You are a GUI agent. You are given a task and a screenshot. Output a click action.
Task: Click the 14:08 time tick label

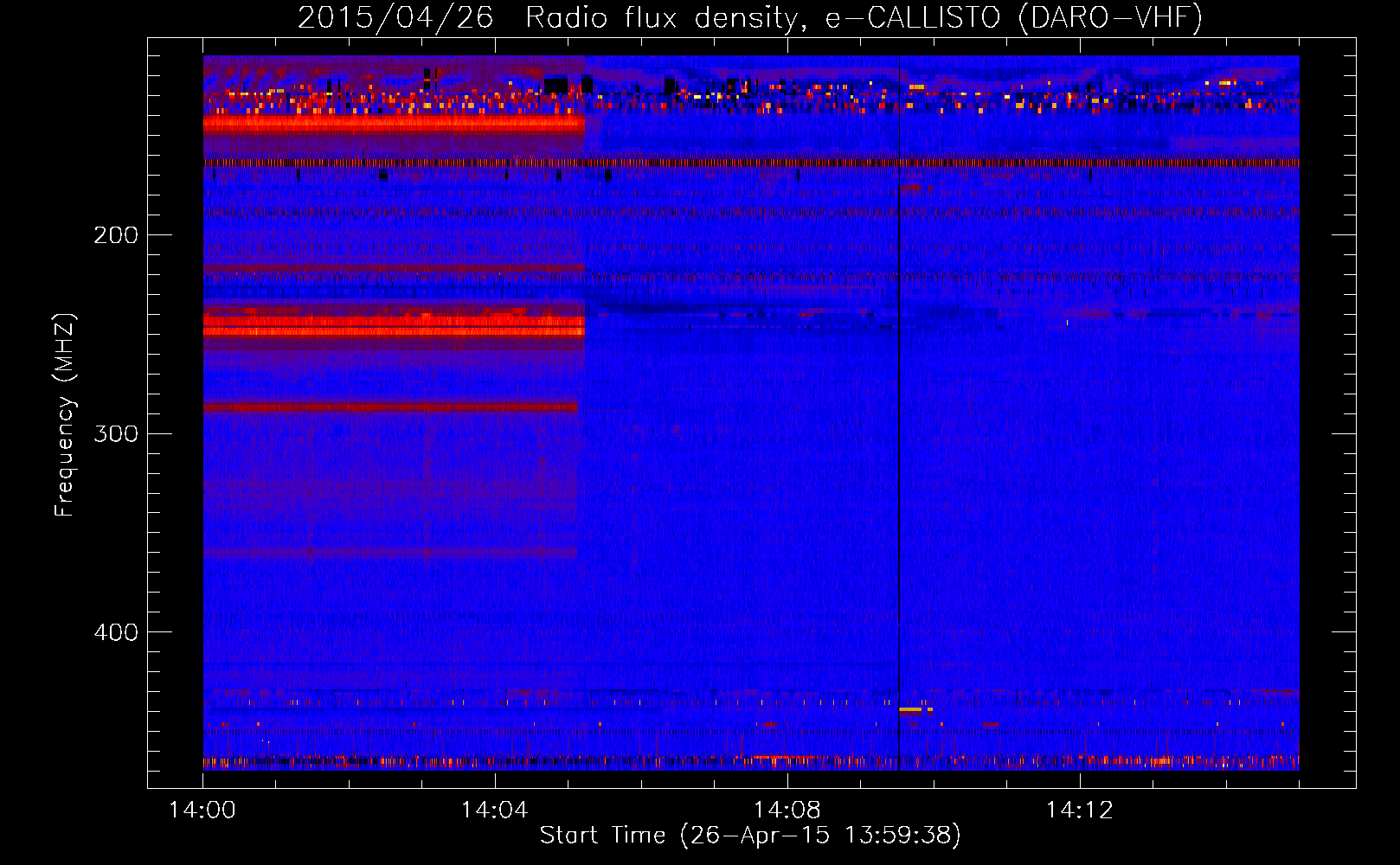787,811
